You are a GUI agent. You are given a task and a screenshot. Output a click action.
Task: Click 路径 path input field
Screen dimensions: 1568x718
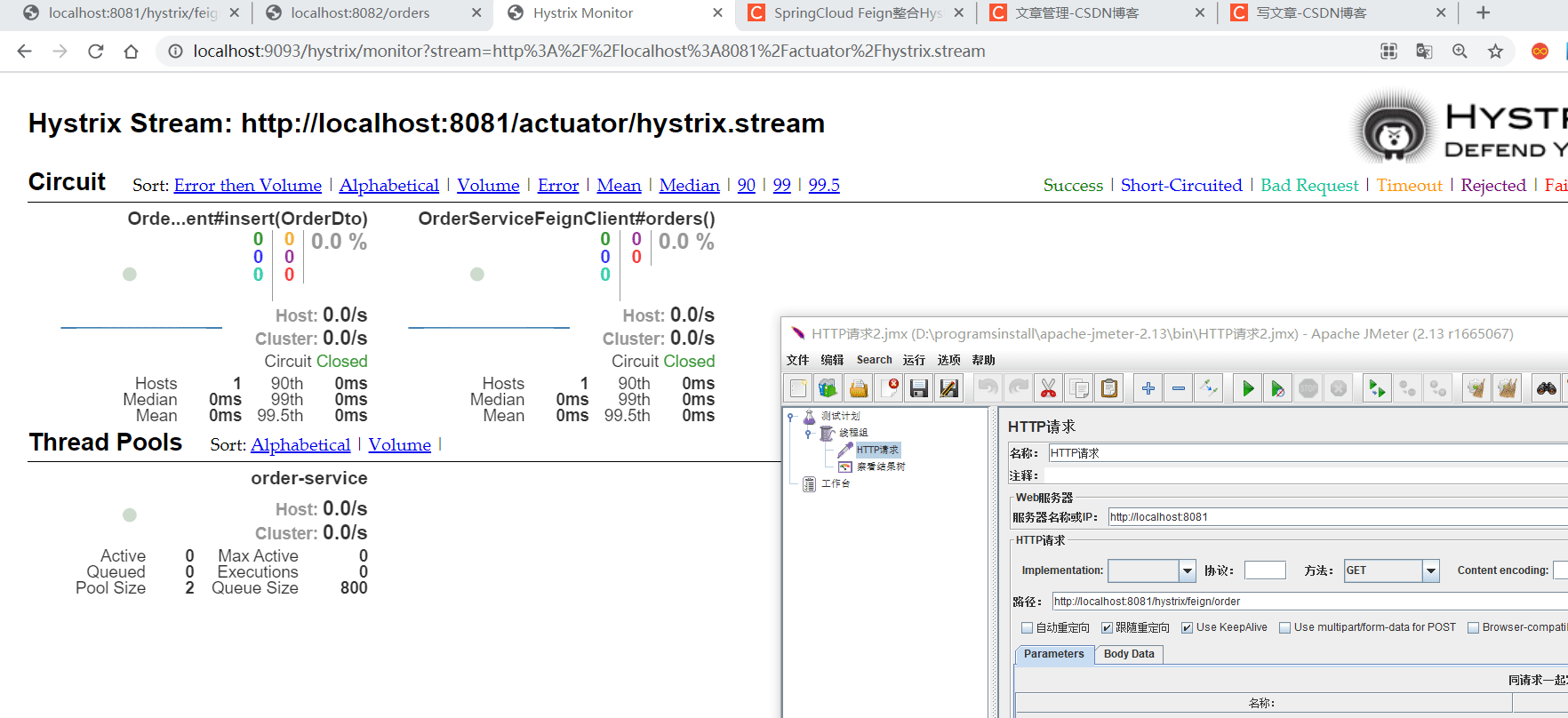(1308, 602)
